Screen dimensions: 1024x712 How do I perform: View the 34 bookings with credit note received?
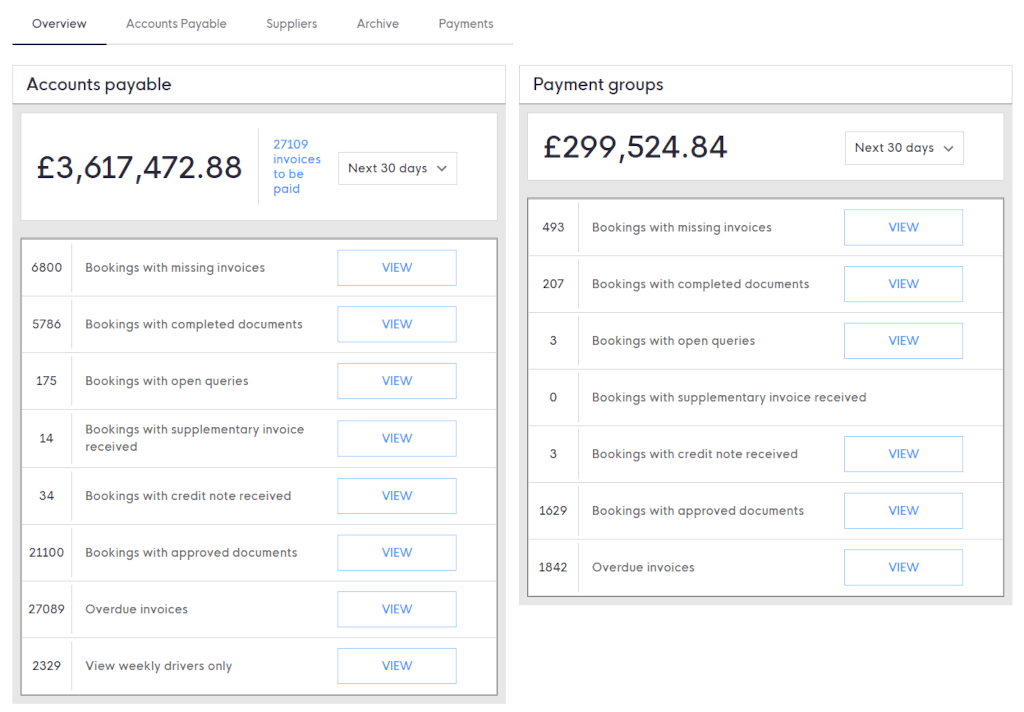pyautogui.click(x=396, y=496)
